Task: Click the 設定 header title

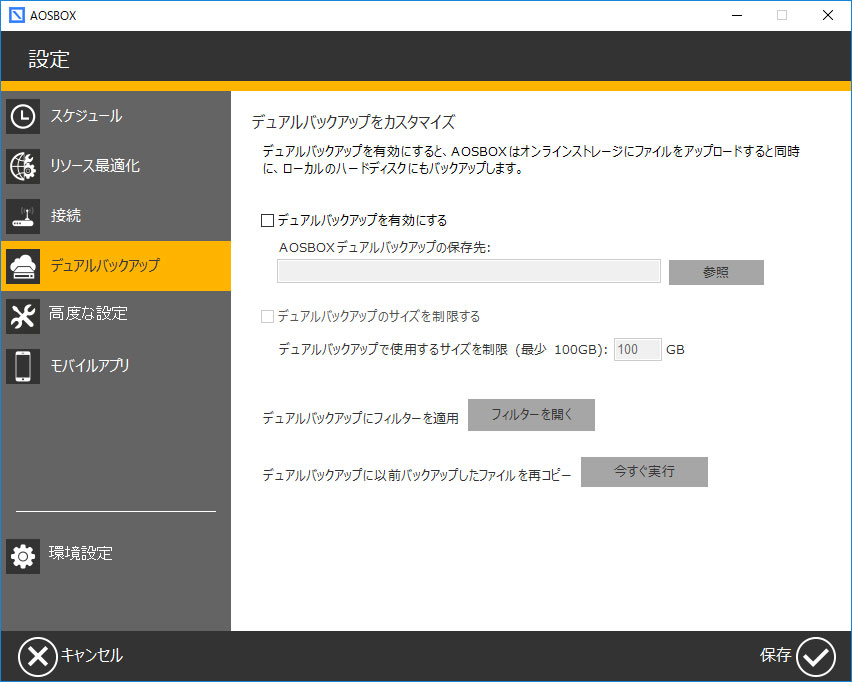Action: tap(49, 59)
